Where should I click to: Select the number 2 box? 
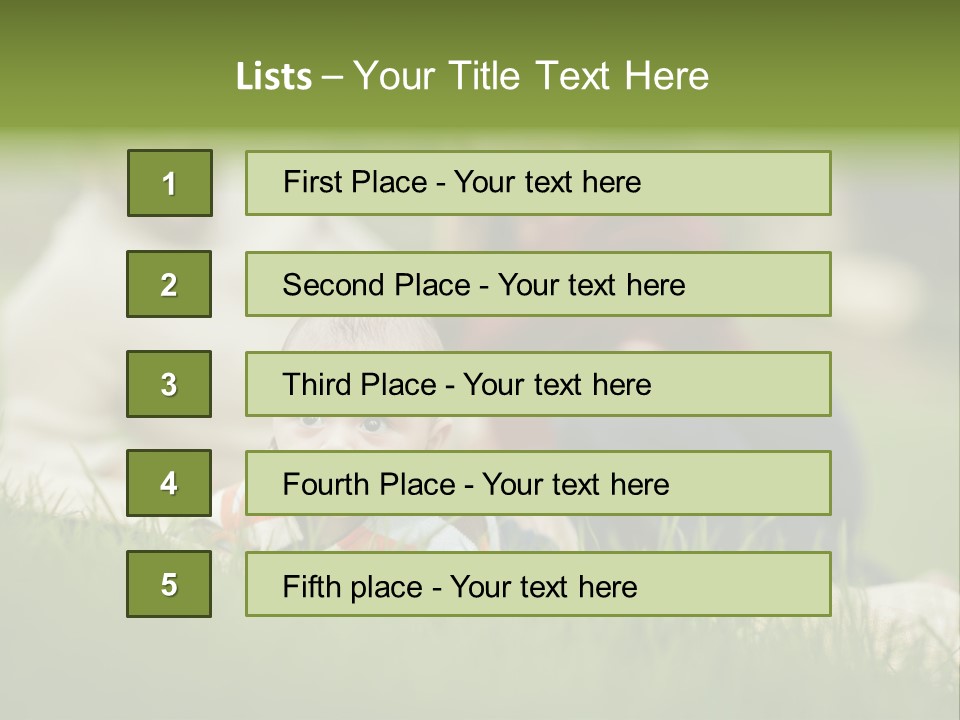169,284
